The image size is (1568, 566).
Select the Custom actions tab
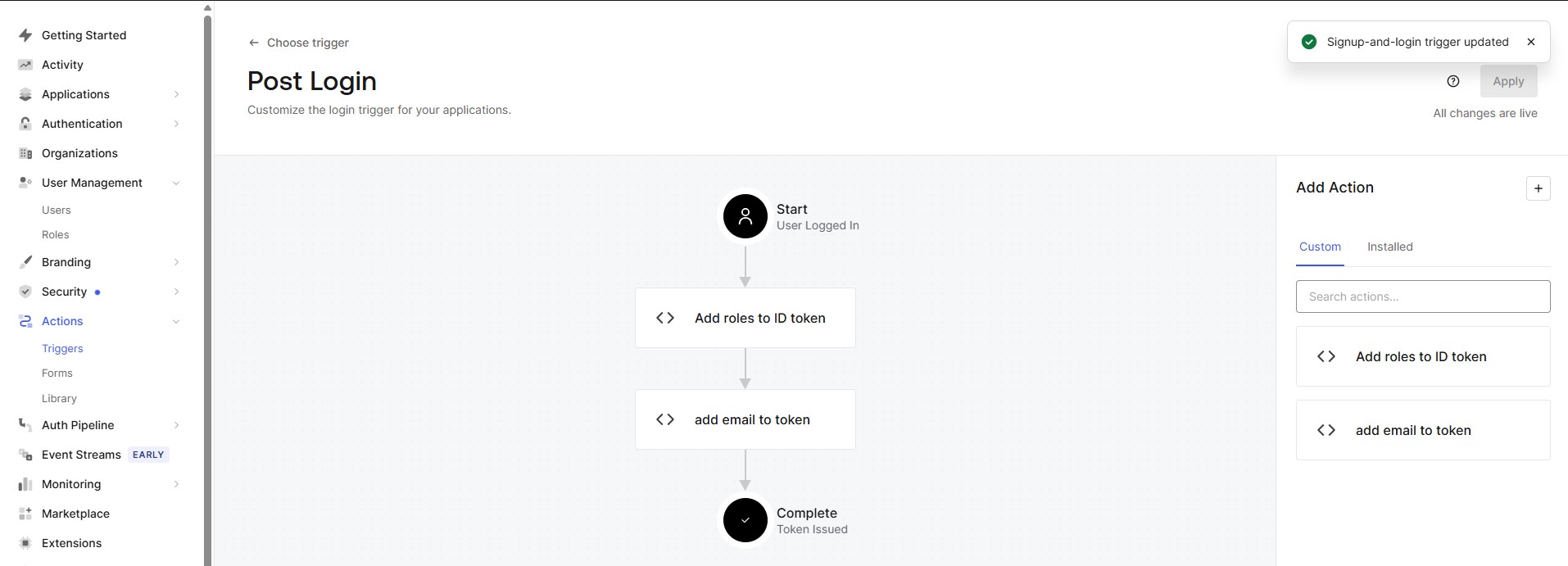point(1320,247)
